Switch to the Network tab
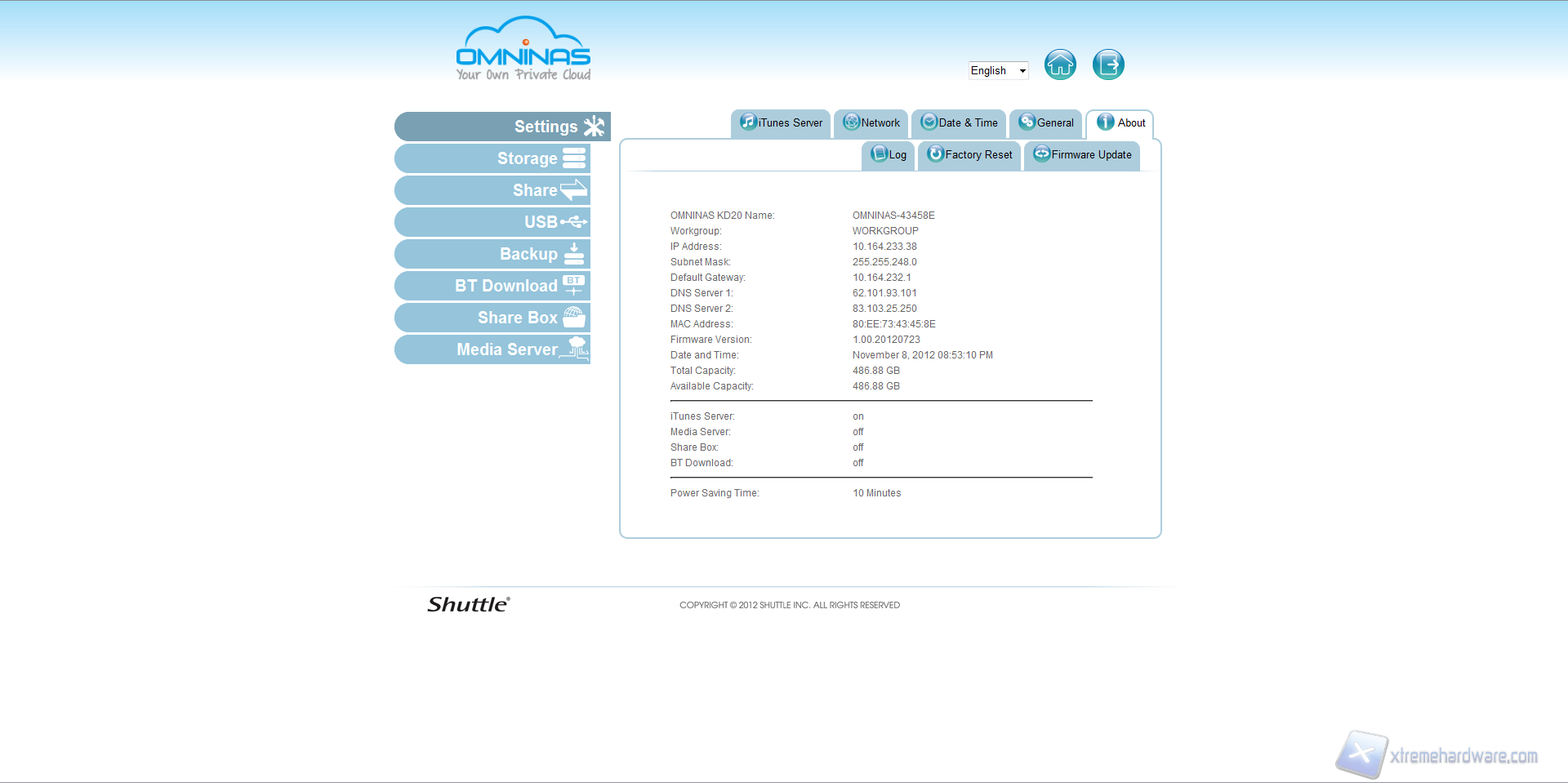The width and height of the screenshot is (1568, 783). [871, 123]
